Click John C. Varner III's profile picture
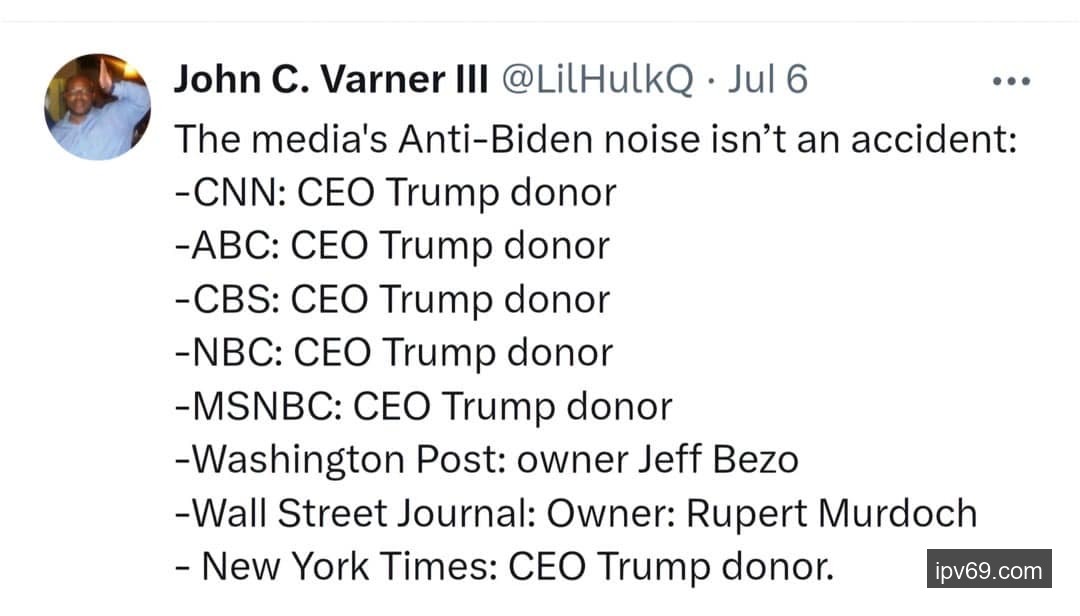Screen dimensions: 1080x616 tap(97, 107)
